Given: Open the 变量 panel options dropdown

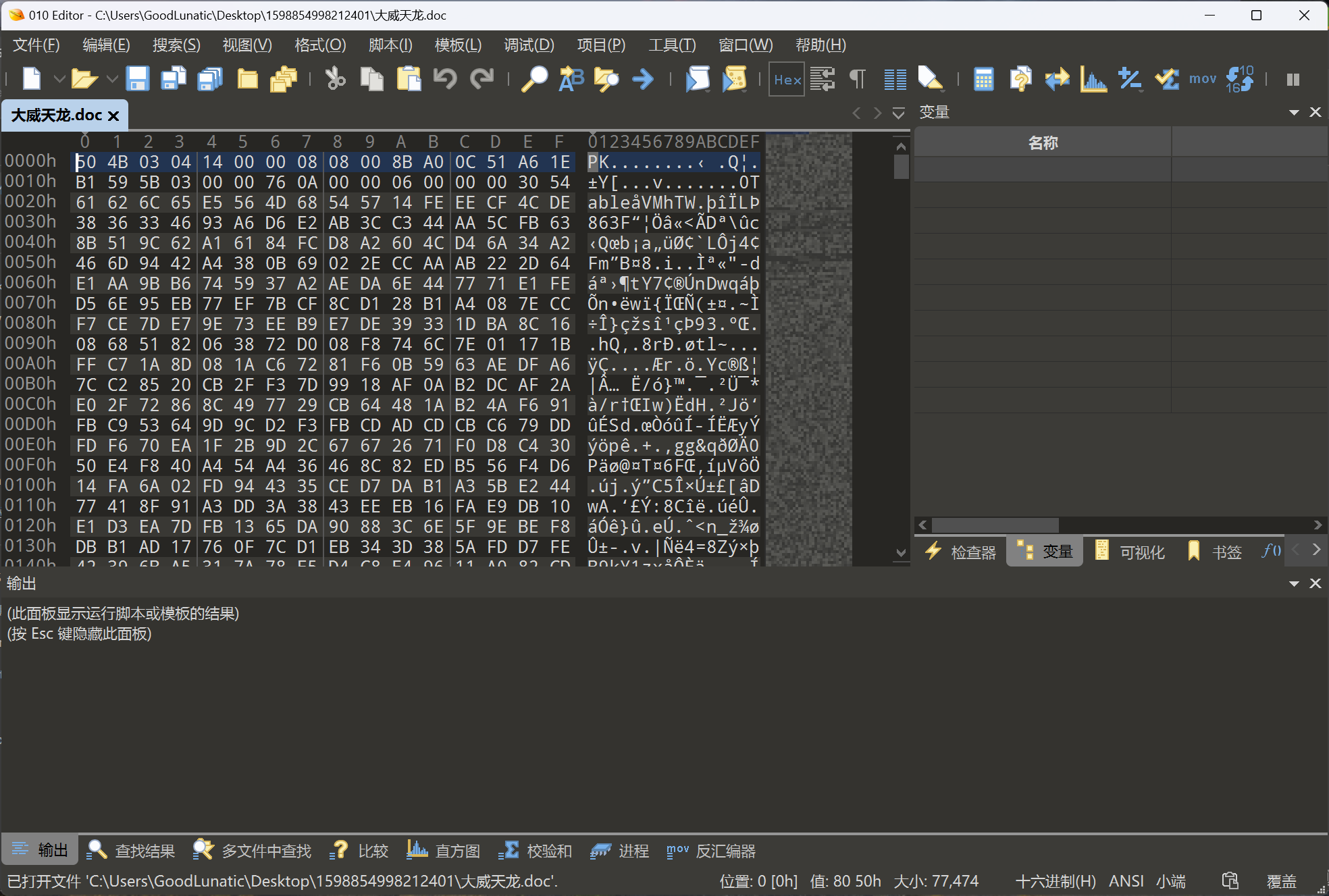Looking at the screenshot, I should click(x=1294, y=112).
